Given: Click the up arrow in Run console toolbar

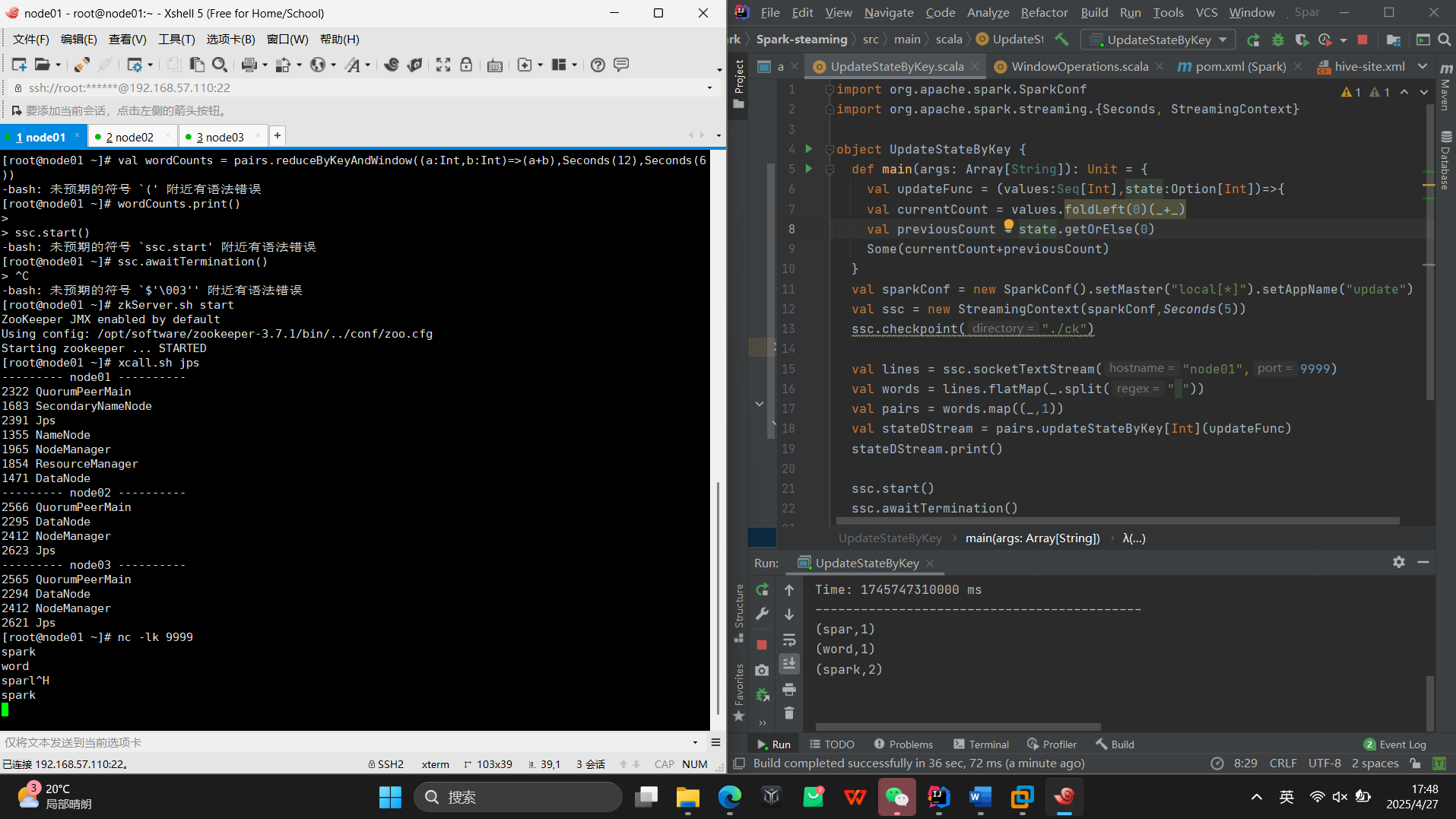Looking at the screenshot, I should (789, 590).
